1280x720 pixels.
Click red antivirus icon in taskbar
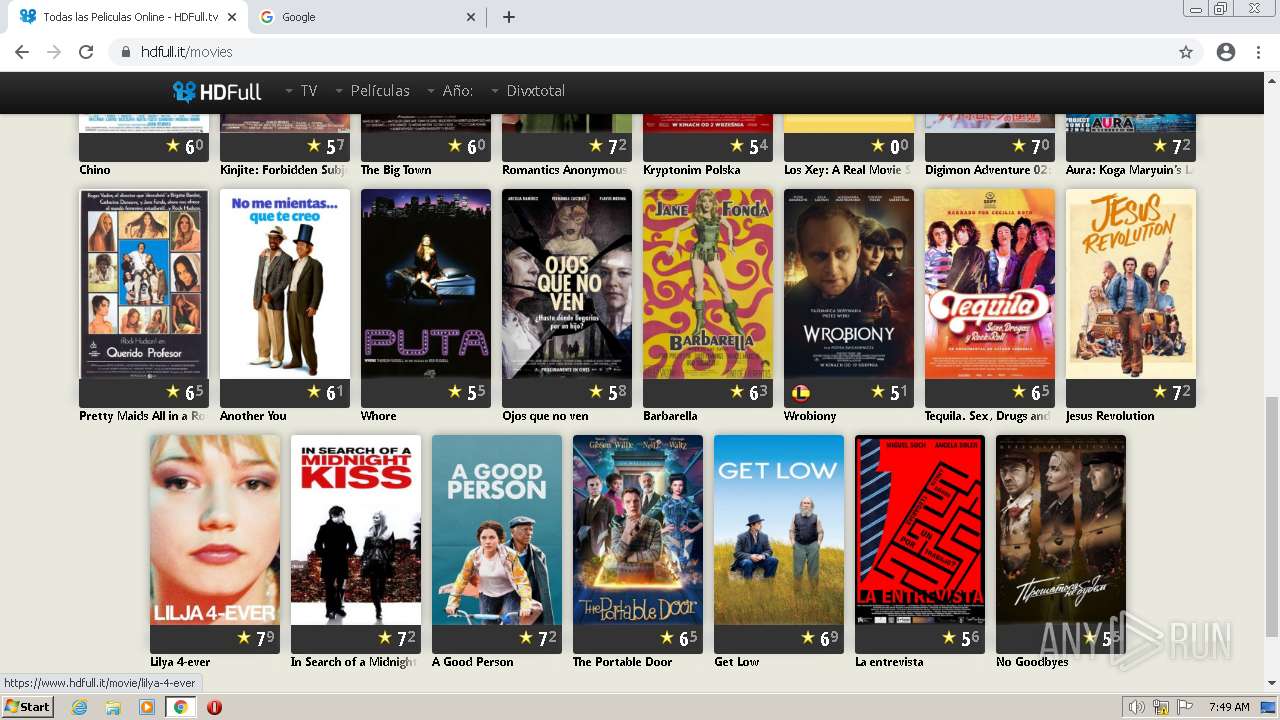tap(214, 707)
